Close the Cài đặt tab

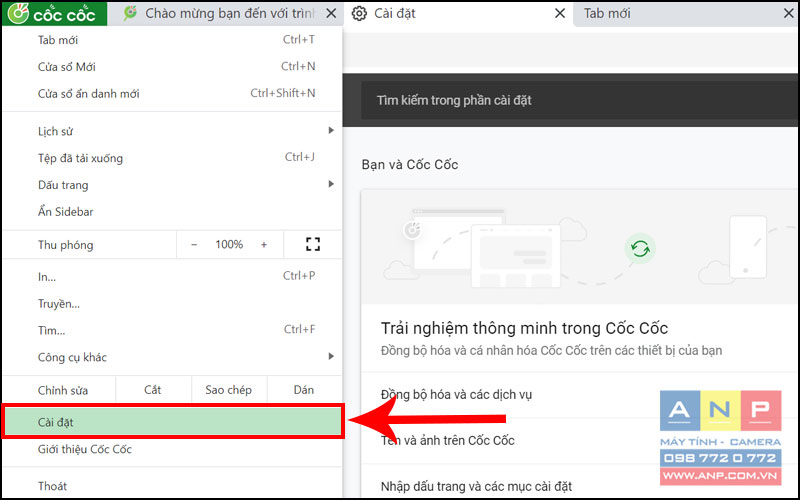(x=560, y=13)
